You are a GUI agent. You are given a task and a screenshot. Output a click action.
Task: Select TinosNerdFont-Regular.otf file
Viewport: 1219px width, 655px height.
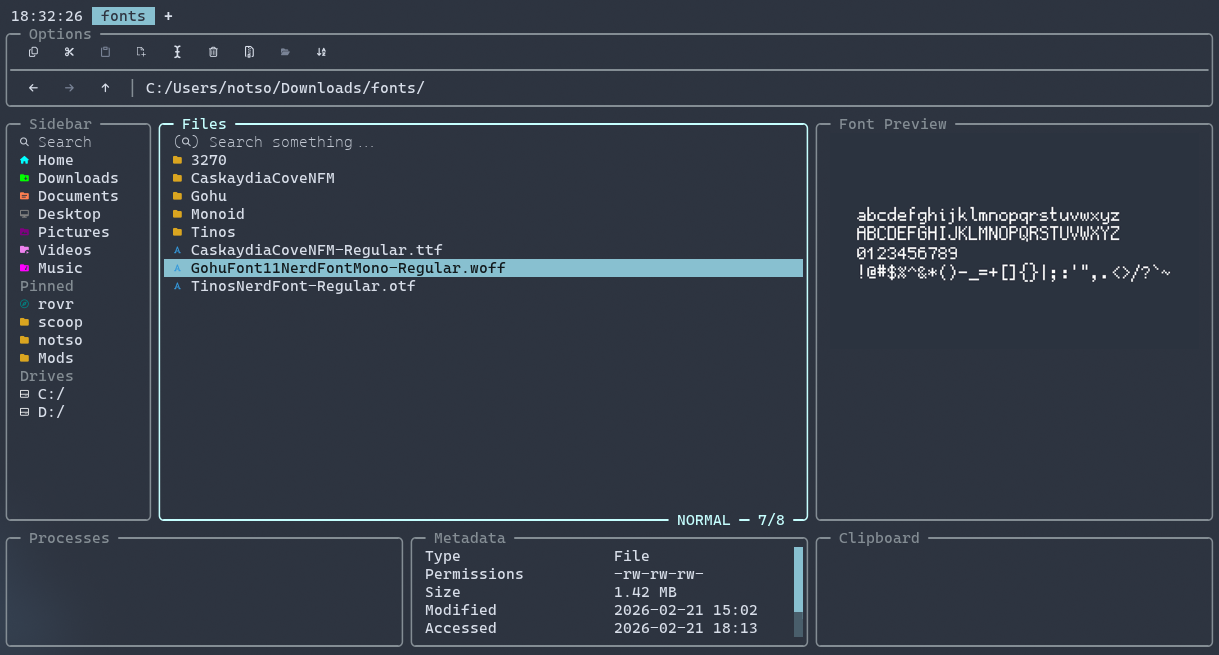302,286
